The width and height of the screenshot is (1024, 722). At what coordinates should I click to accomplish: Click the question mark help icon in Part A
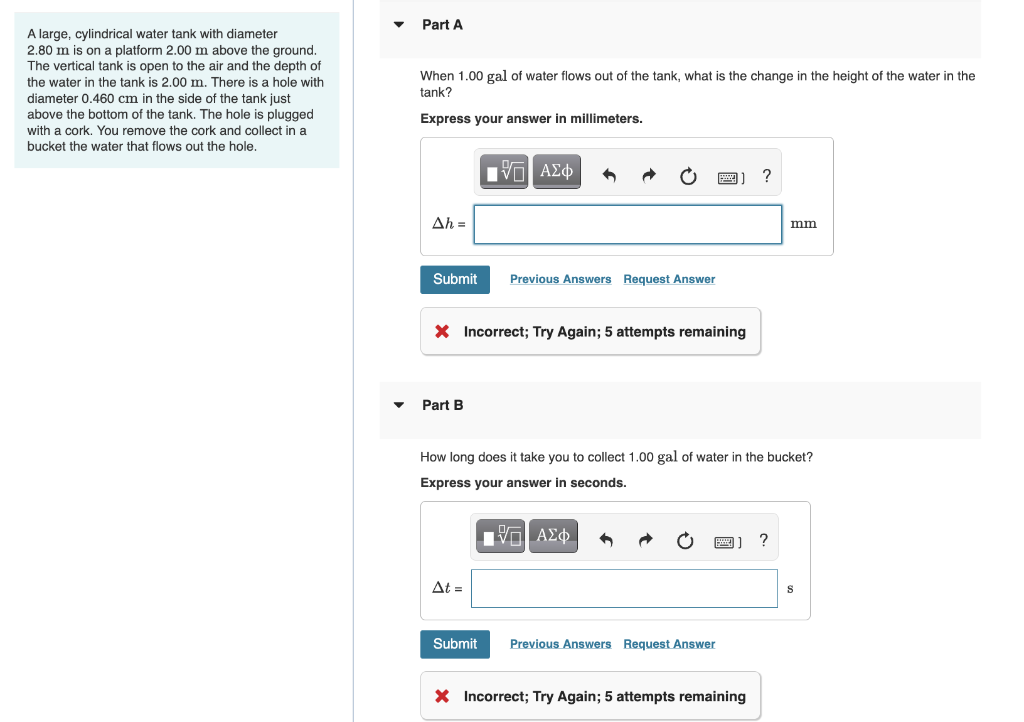766,175
